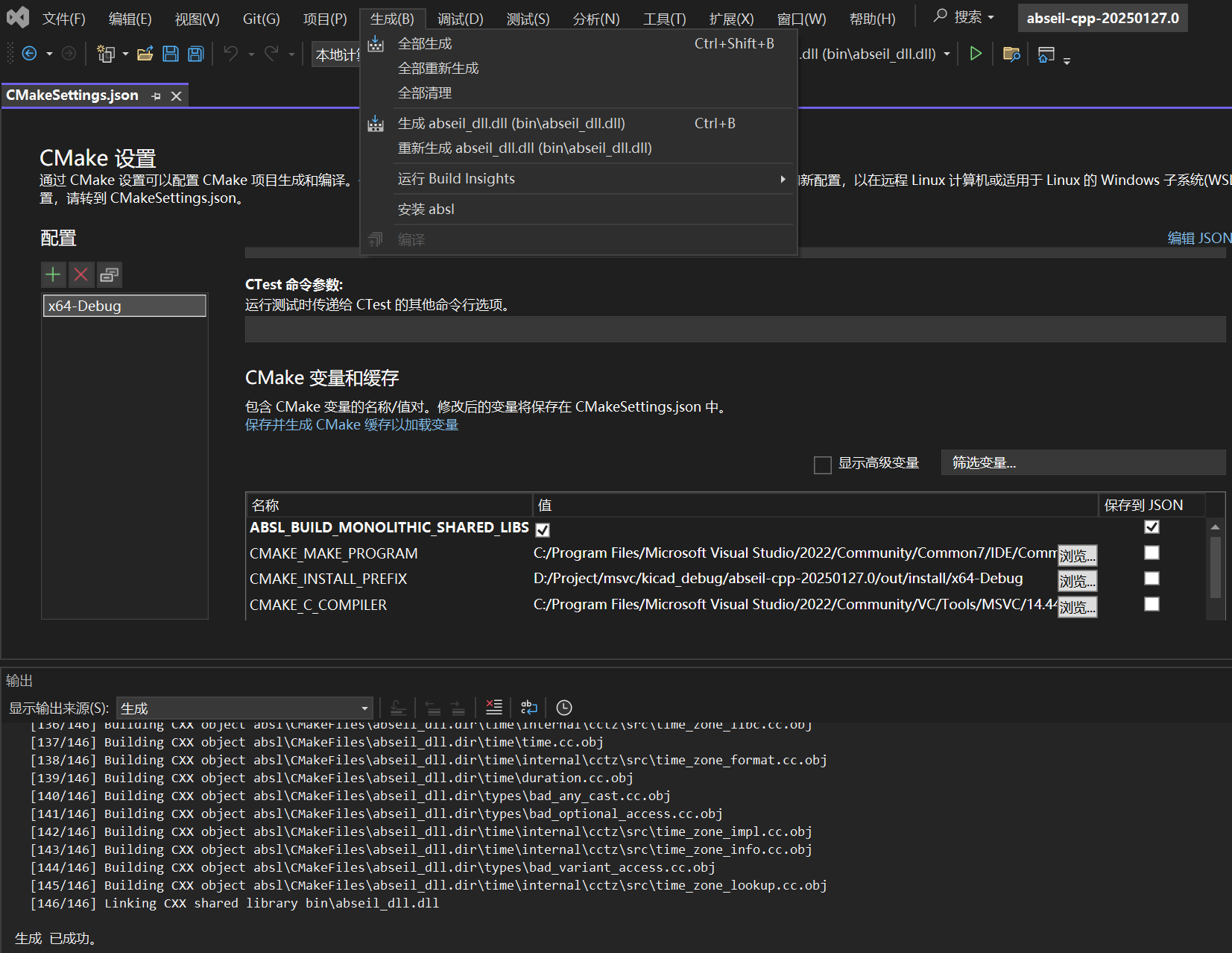Navigate backward with the blue arrow
Viewport: 1232px width, 953px height.
click(30, 54)
